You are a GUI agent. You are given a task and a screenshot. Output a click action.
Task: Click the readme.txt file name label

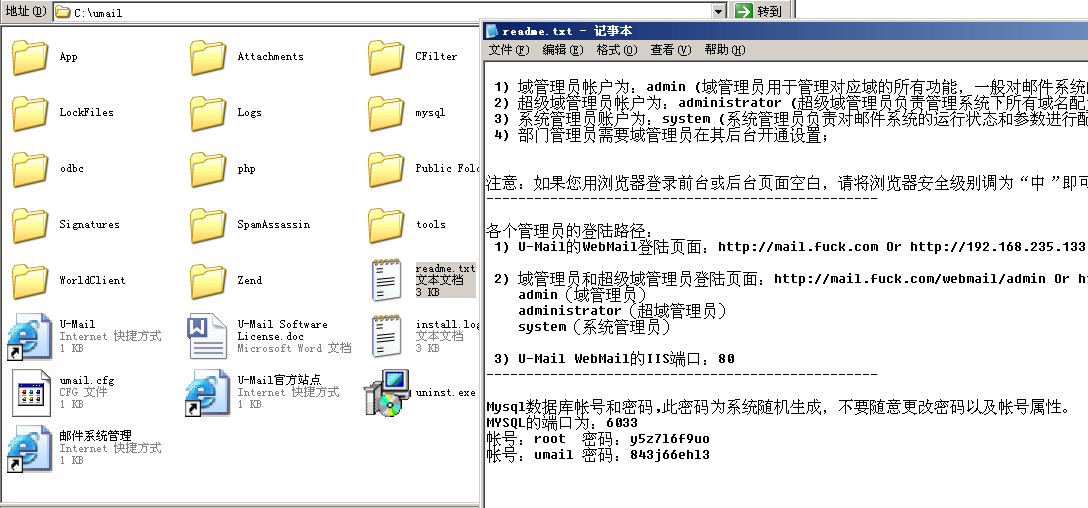(x=445, y=269)
